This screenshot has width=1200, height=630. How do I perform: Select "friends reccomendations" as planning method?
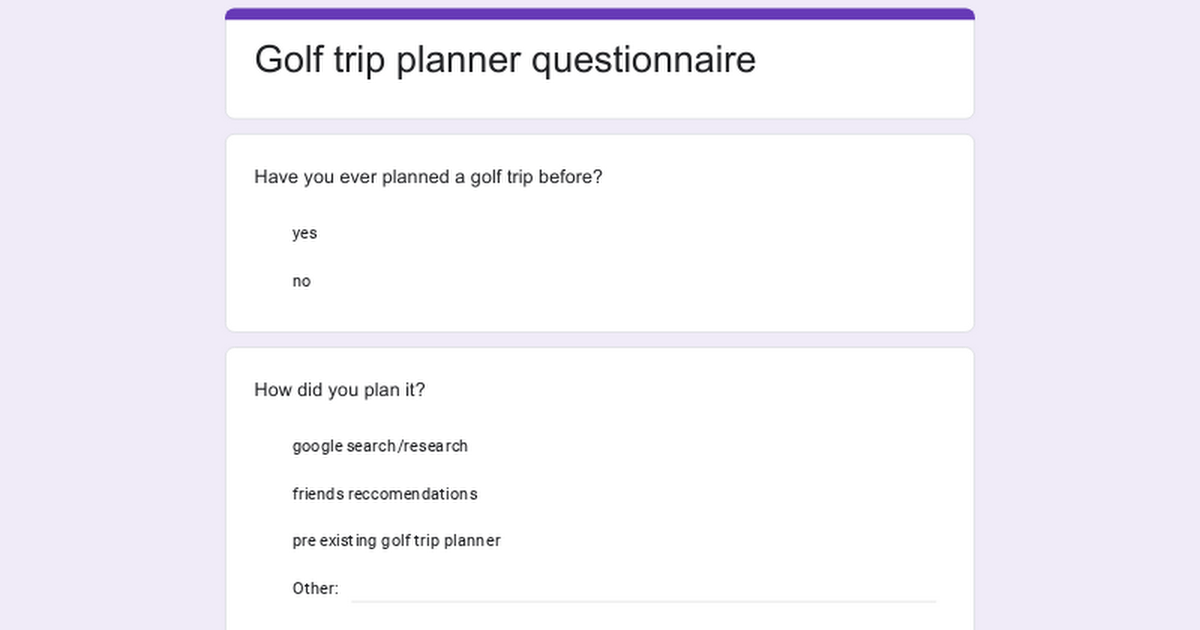click(385, 494)
